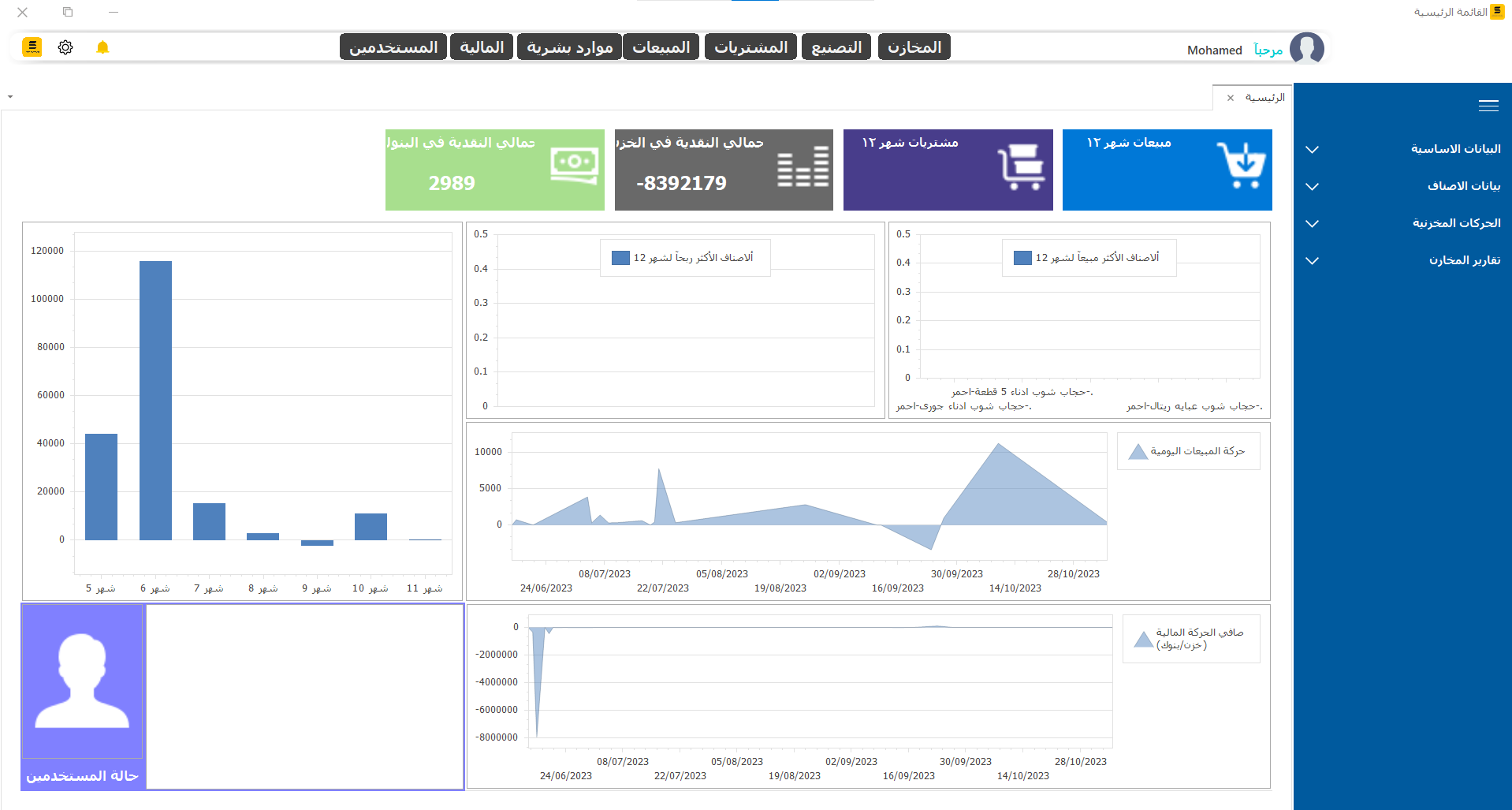Click the user status avatar thumbnail
Screen dimensions: 1512x810
82,681
